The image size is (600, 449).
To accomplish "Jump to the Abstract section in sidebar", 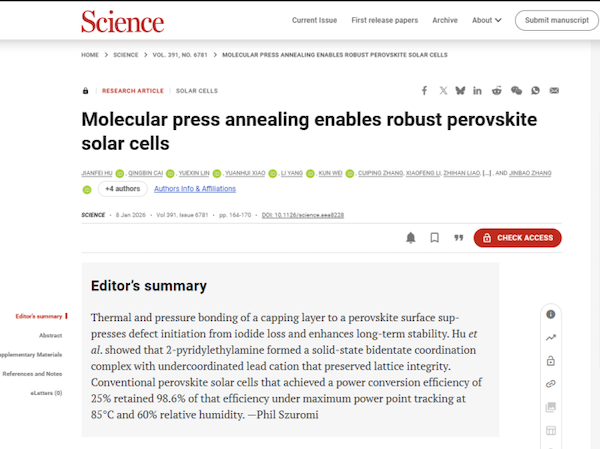I will (50, 335).
